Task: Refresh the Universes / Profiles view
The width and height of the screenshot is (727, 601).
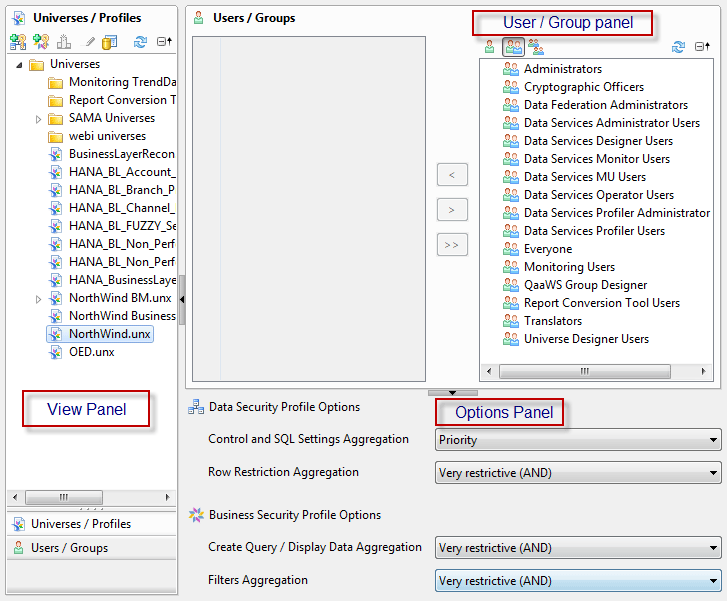Action: click(x=140, y=42)
